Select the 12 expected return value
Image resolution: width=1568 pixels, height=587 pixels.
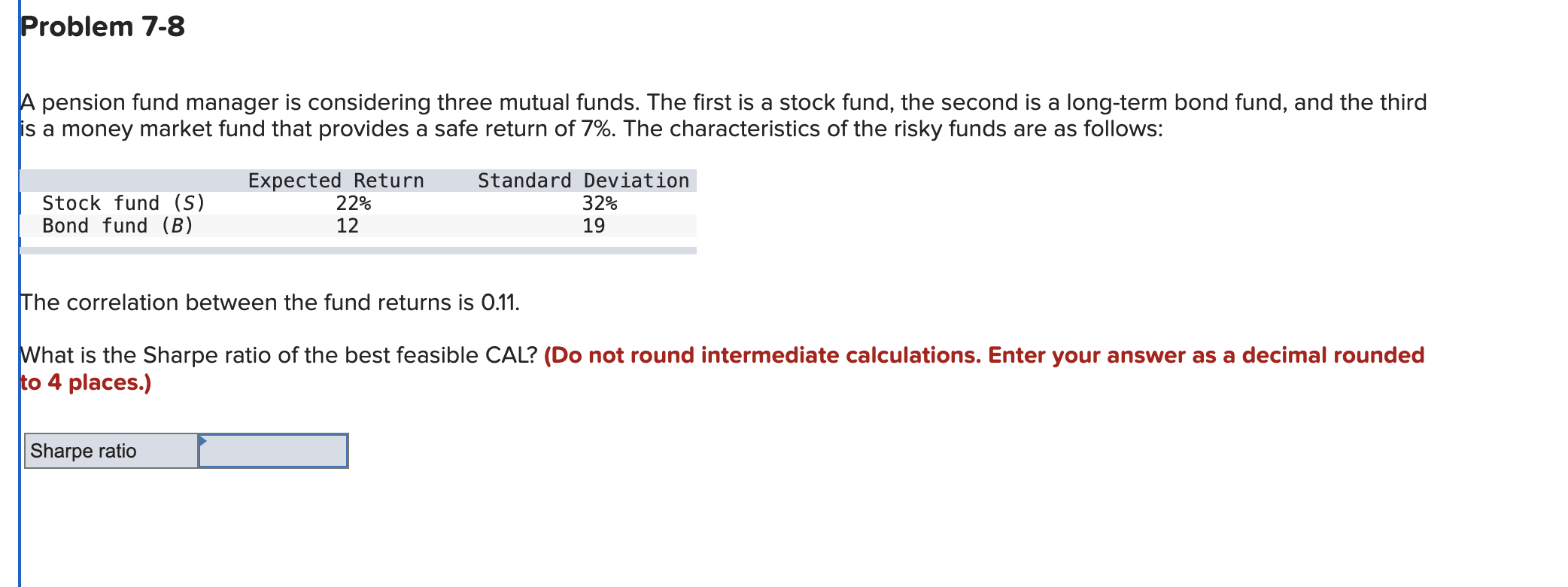tap(350, 225)
